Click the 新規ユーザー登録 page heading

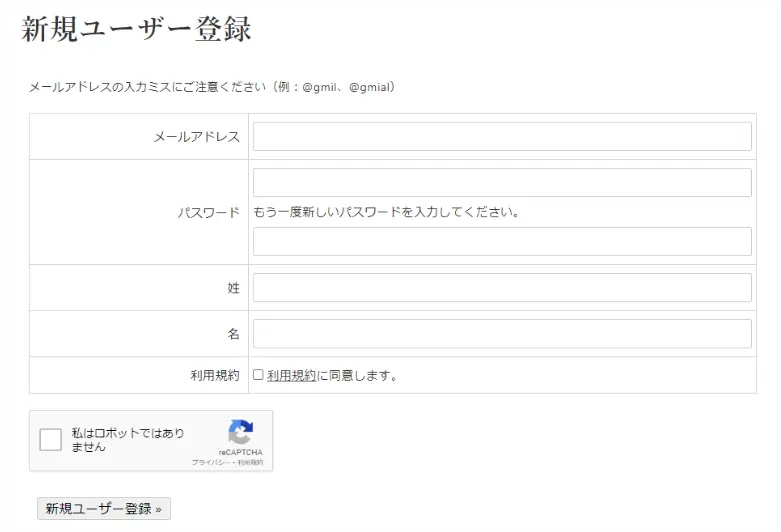[x=136, y=29]
